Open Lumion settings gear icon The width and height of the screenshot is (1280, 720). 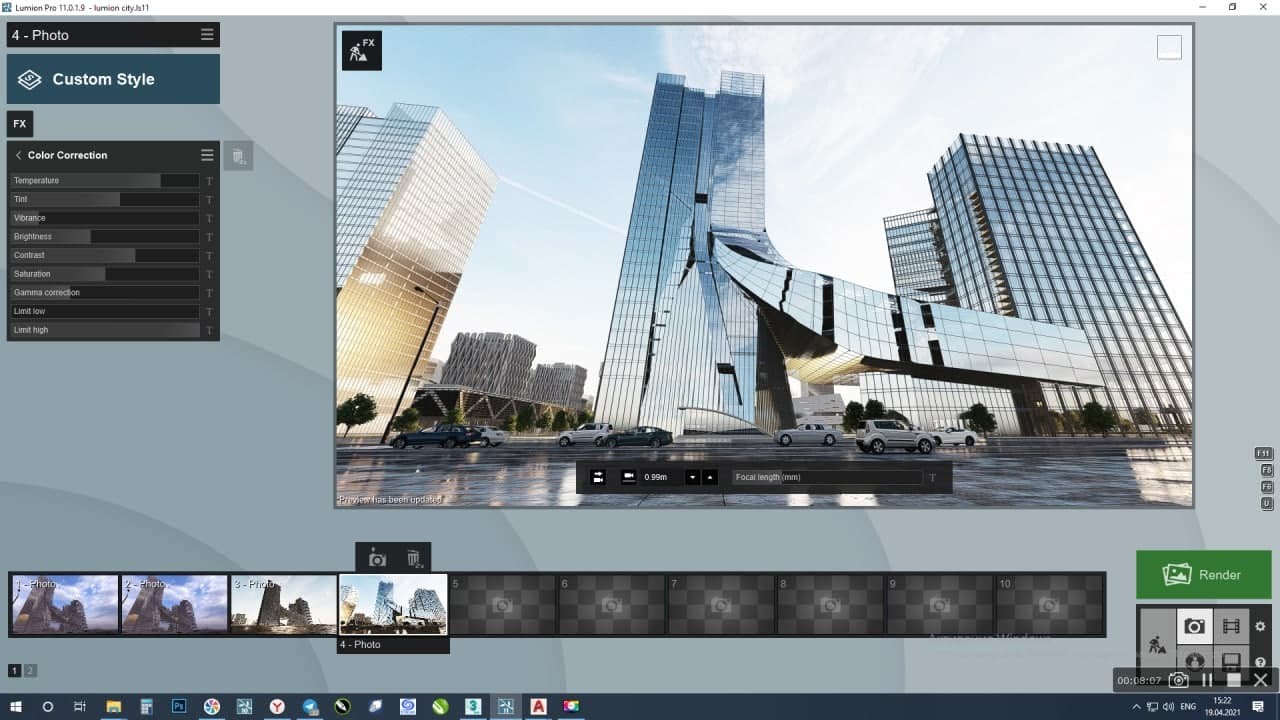[1260, 627]
